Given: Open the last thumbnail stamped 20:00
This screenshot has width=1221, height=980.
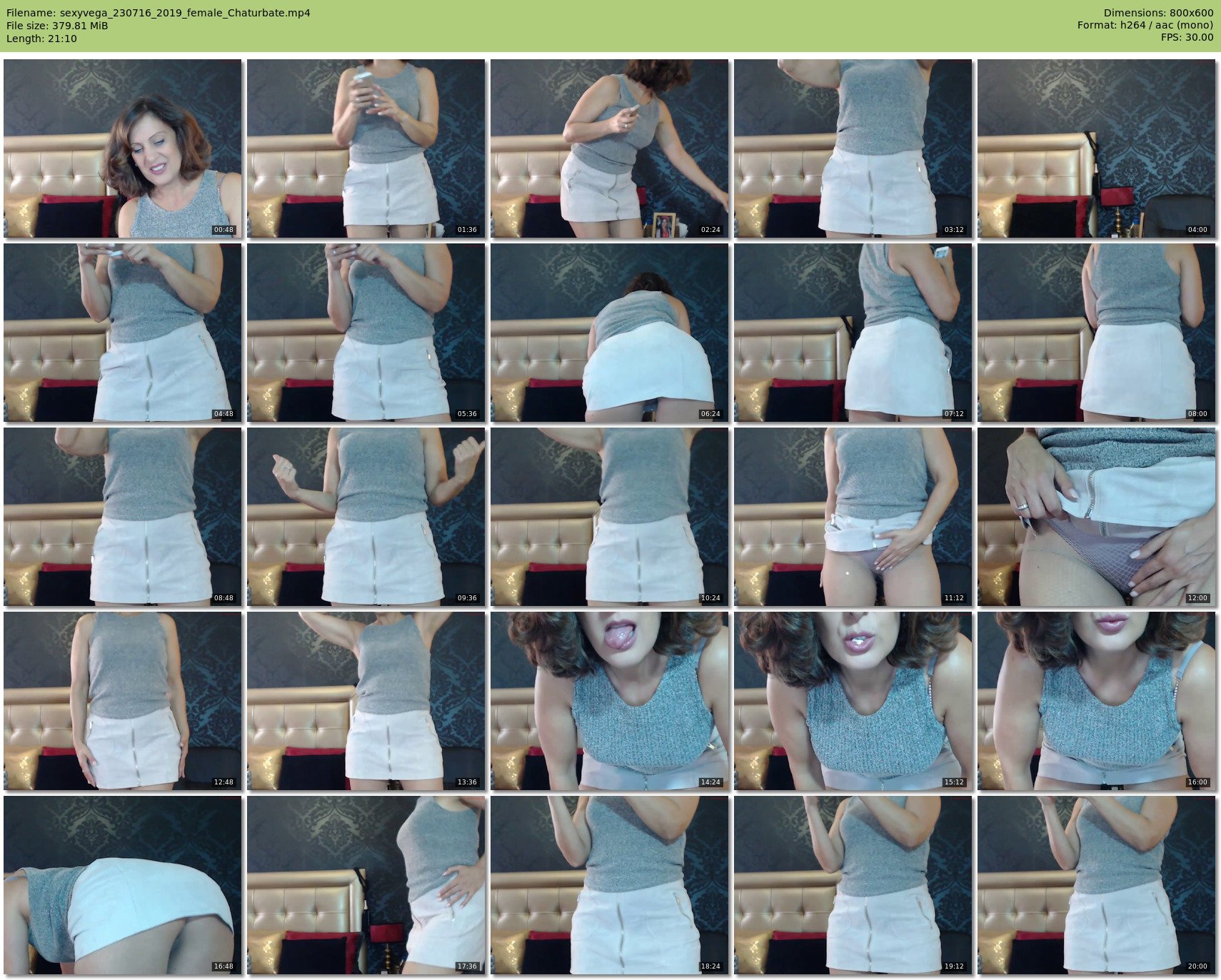Looking at the screenshot, I should 1097,885.
